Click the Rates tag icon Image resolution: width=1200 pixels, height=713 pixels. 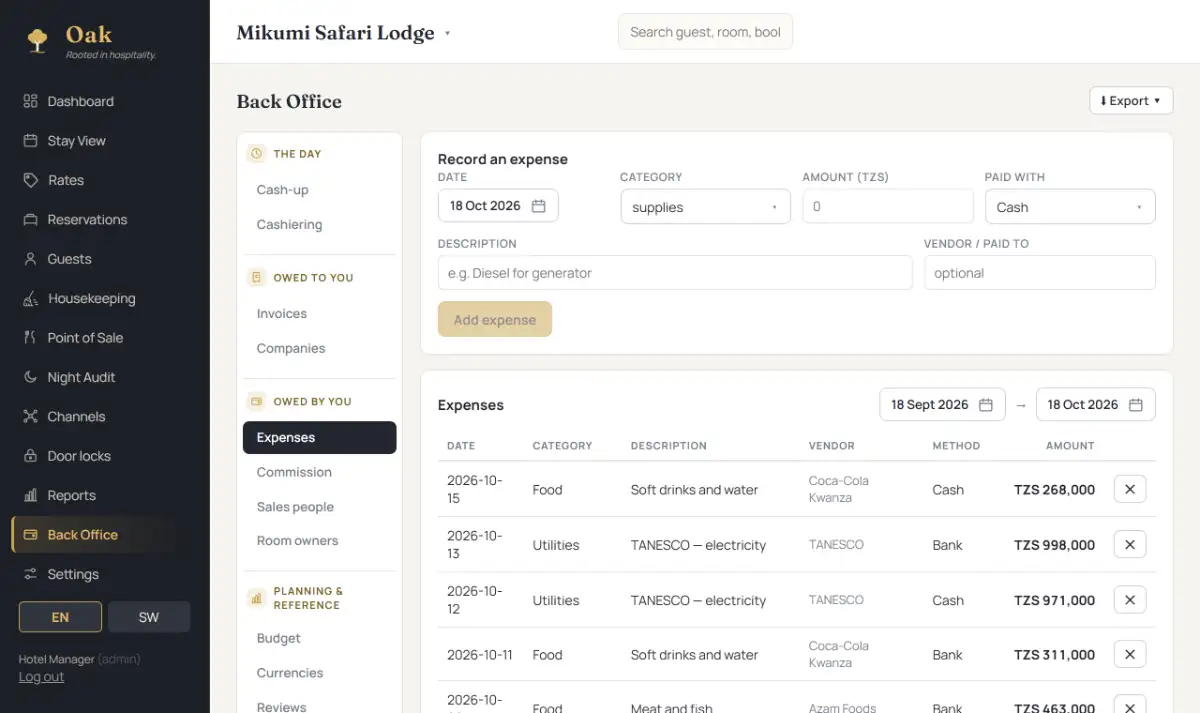point(30,180)
